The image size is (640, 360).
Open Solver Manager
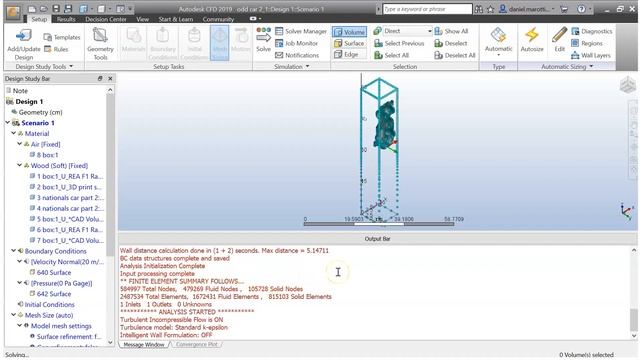301,31
